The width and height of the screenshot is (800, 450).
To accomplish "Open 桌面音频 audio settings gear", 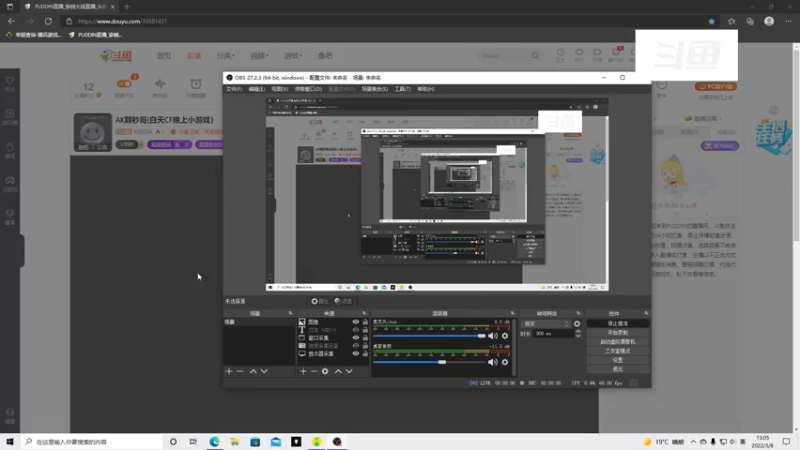I will coord(505,362).
